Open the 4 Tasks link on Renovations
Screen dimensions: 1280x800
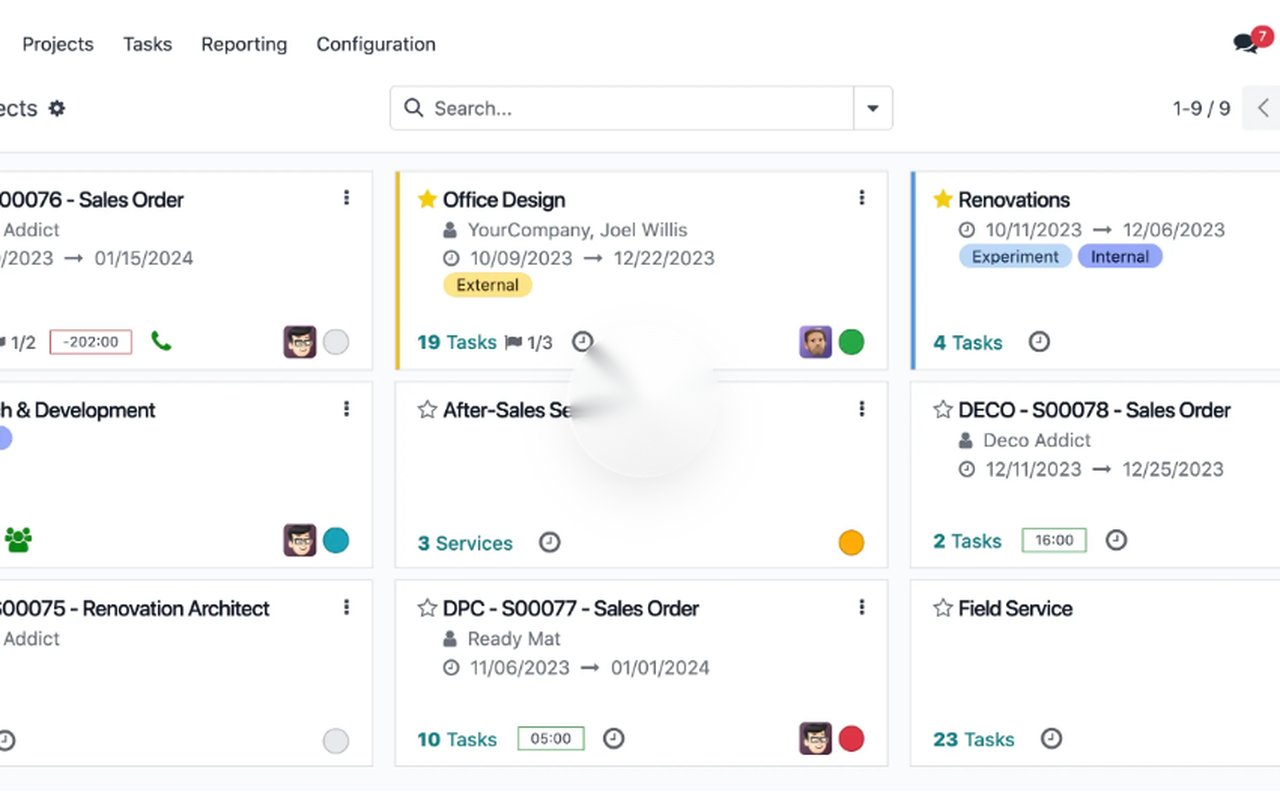click(x=968, y=343)
